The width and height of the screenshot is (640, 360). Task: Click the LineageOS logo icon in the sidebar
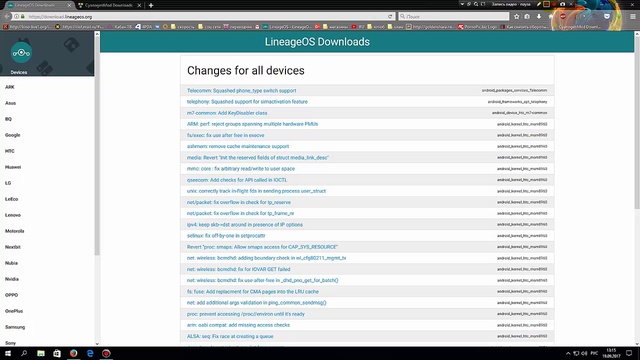coord(21,53)
